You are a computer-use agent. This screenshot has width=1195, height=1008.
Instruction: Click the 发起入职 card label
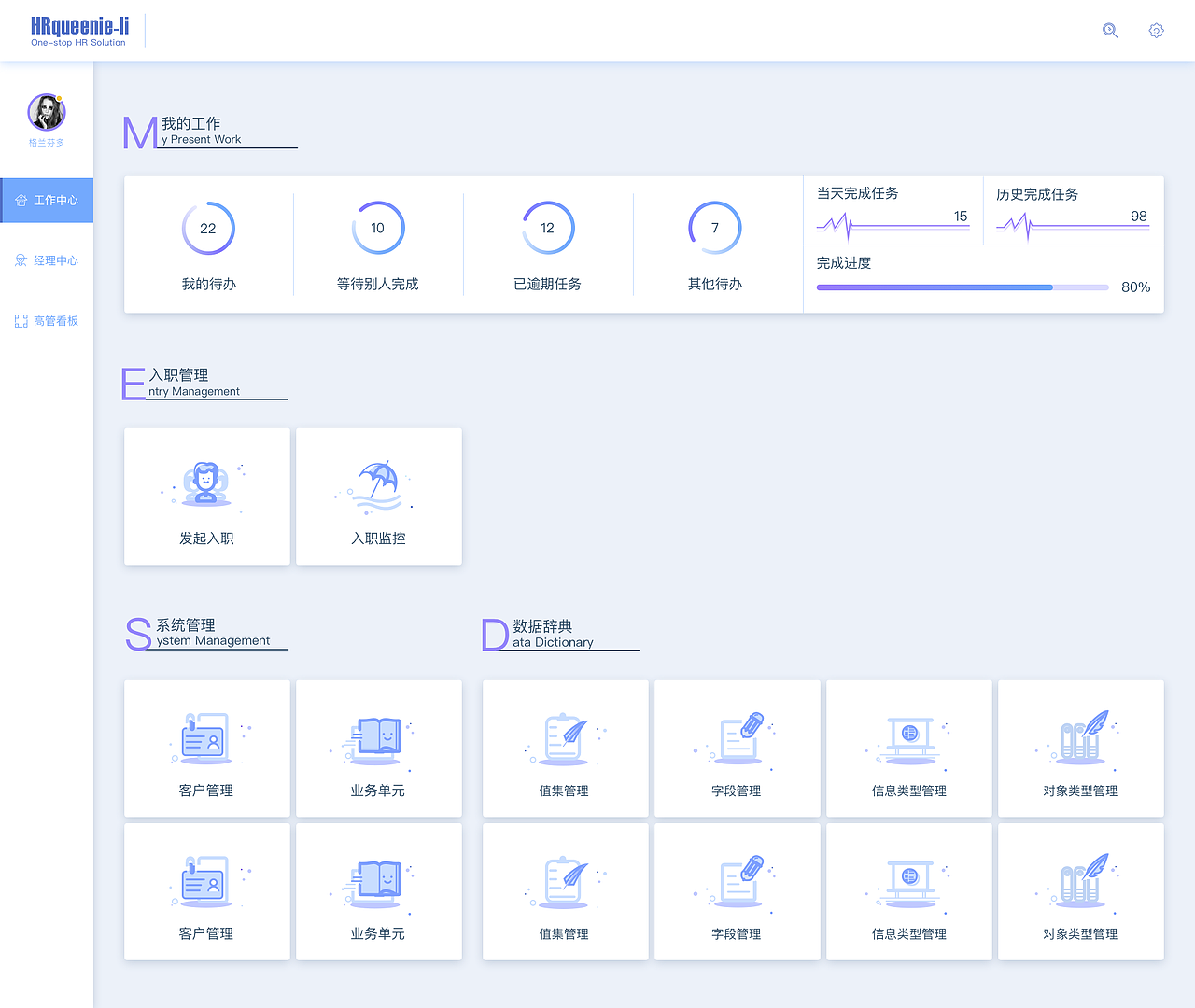tap(207, 539)
